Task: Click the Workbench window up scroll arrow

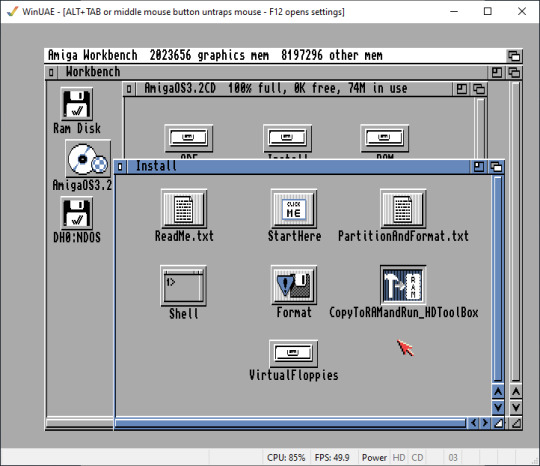Action: pyautogui.click(x=516, y=392)
